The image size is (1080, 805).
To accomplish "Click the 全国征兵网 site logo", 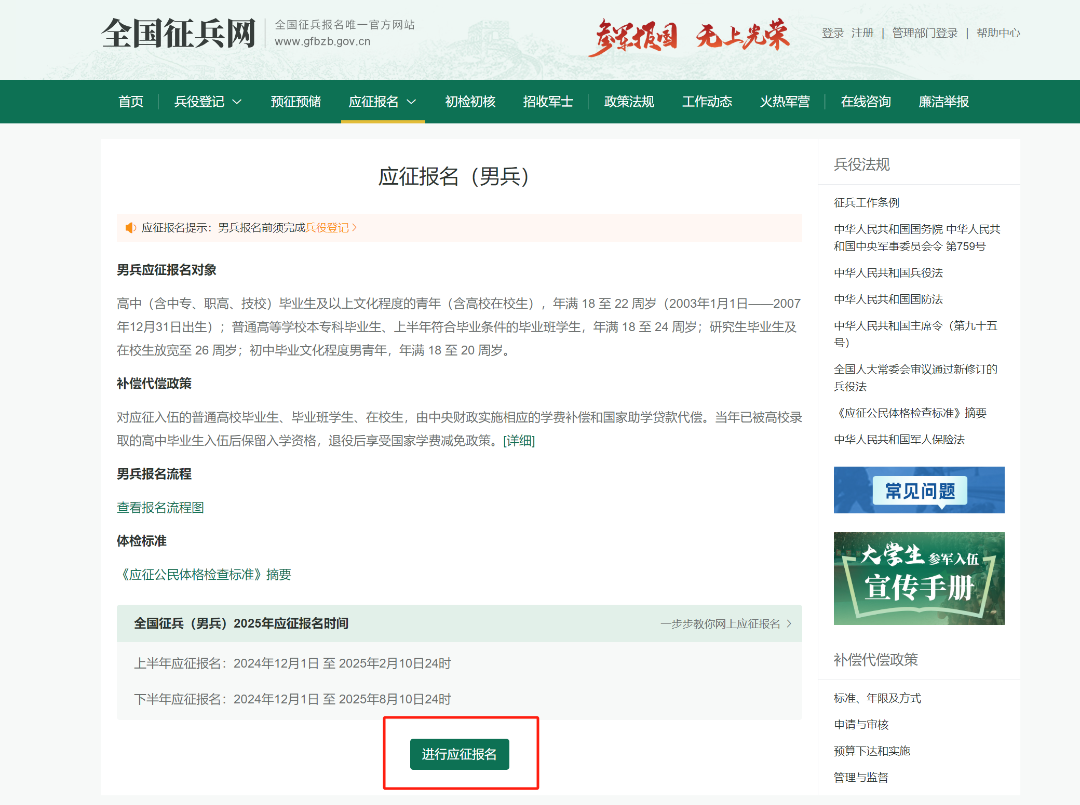I will click(x=178, y=33).
